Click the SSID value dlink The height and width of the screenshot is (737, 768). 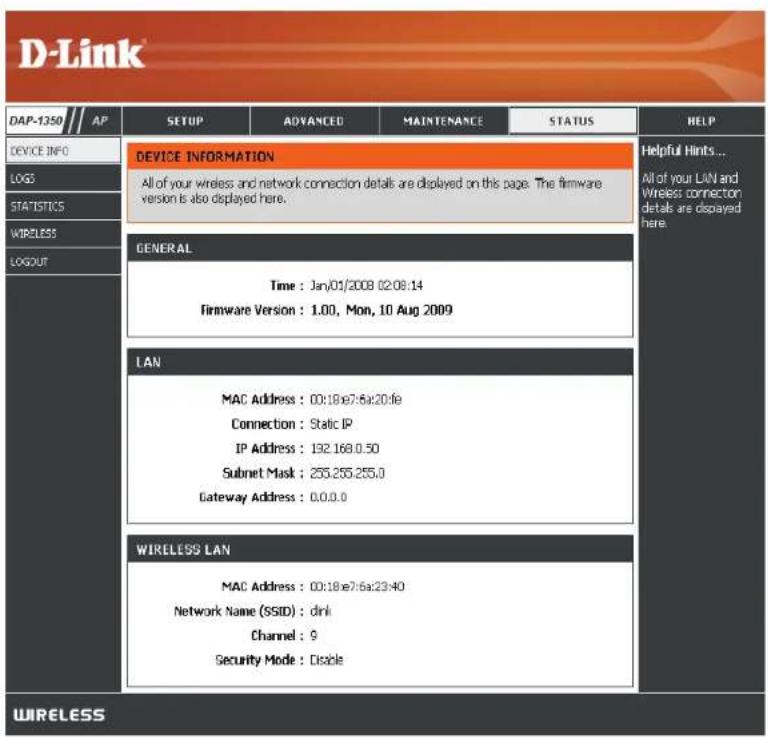coord(321,611)
